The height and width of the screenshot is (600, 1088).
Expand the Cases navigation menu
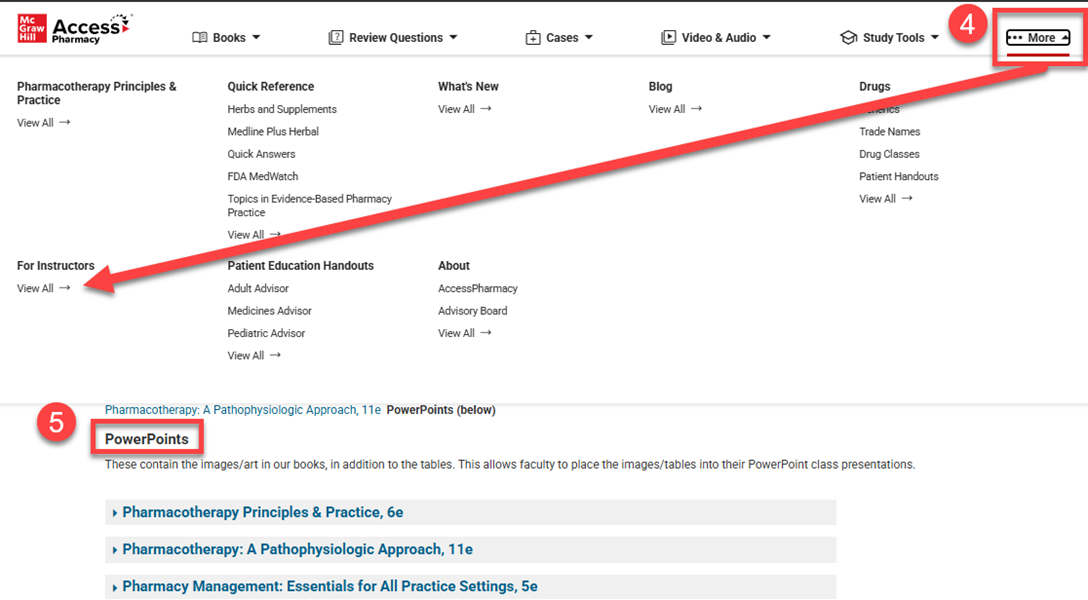561,38
